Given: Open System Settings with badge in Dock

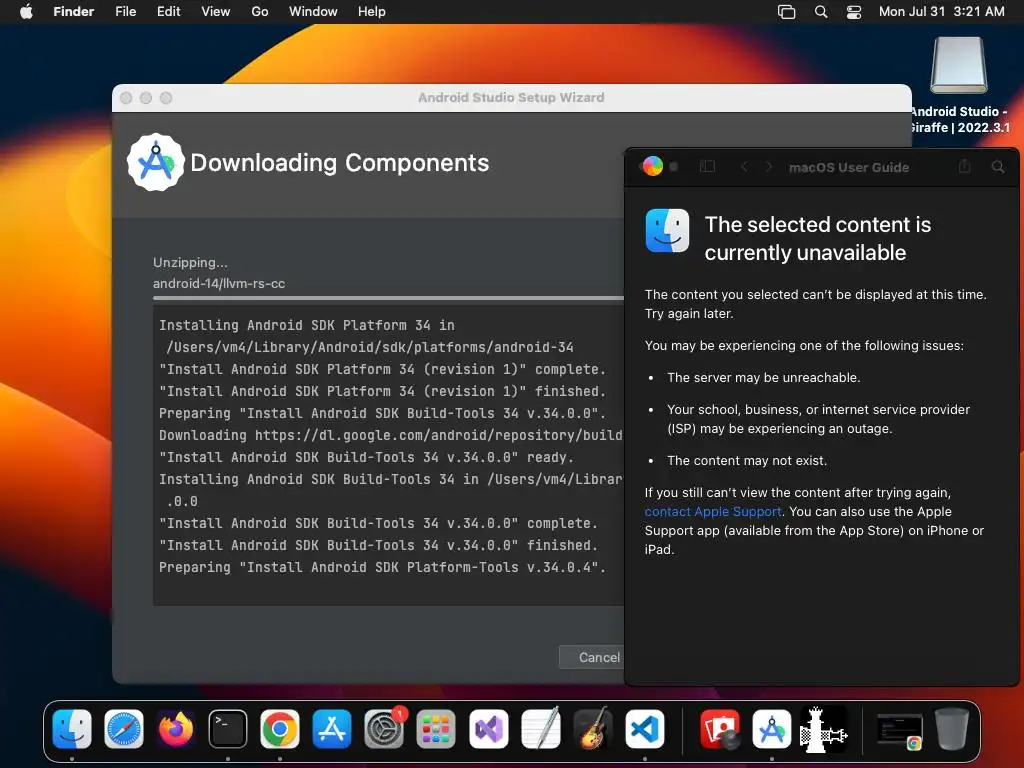Looking at the screenshot, I should click(384, 729).
